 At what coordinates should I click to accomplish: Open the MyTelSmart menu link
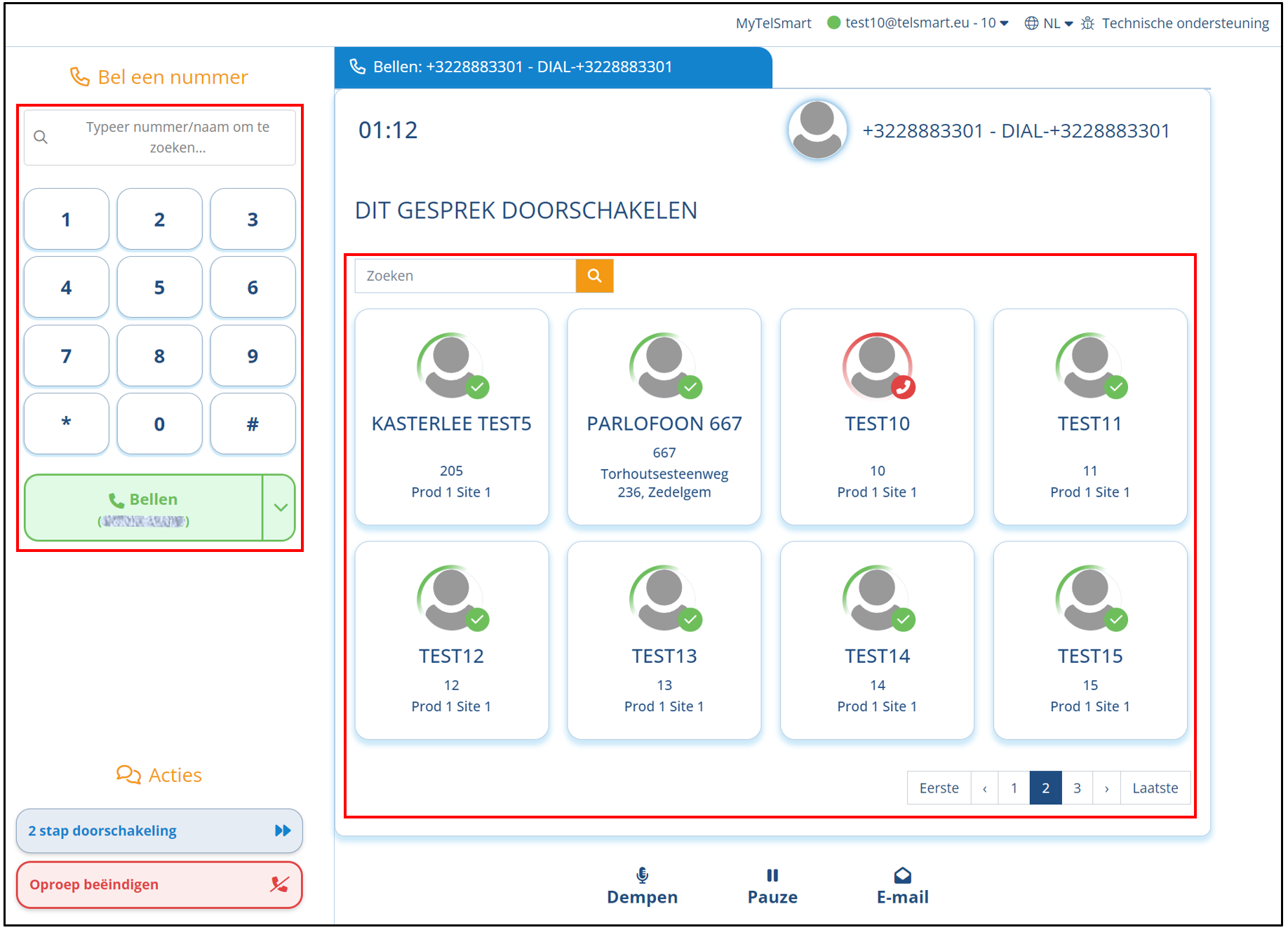coord(773,23)
